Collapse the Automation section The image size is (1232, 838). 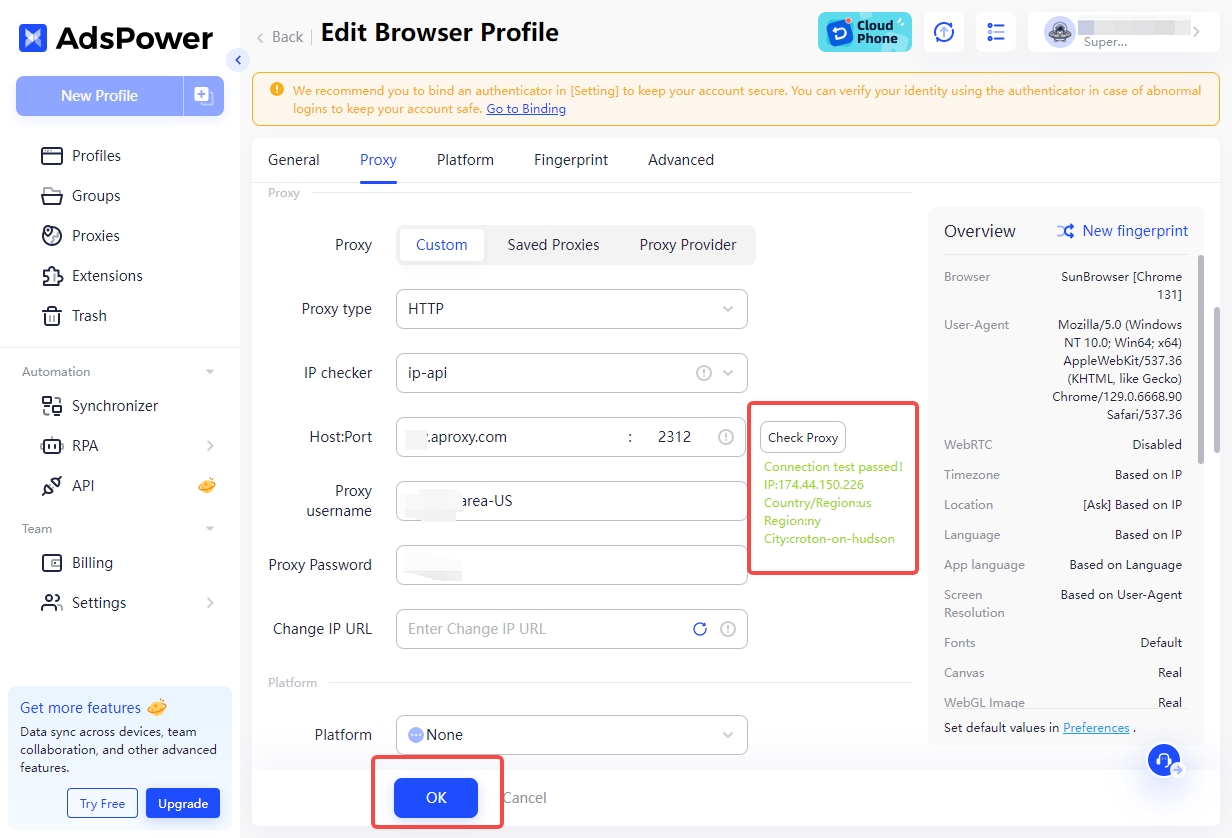click(x=210, y=372)
